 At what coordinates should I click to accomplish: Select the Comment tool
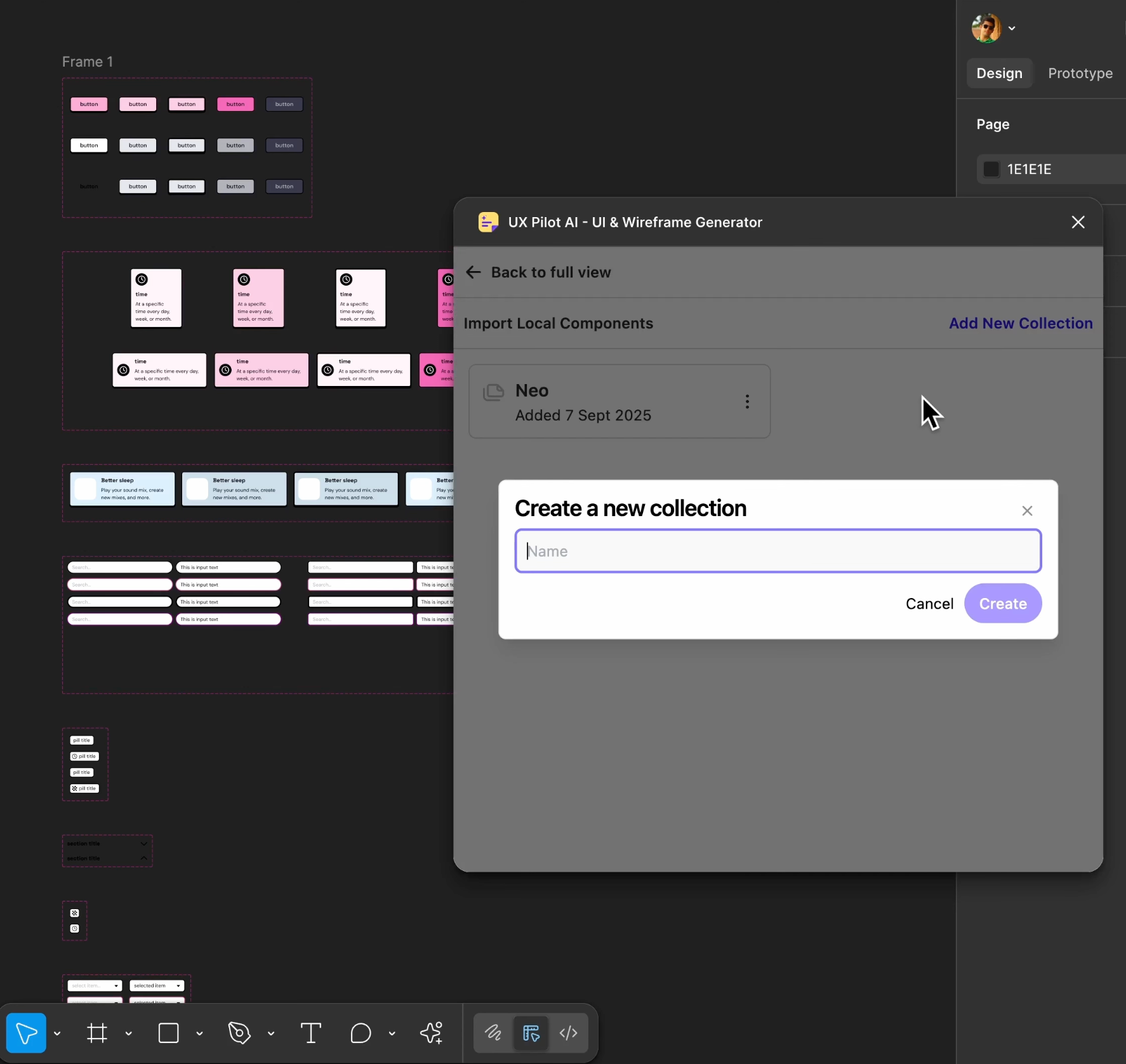point(361,1033)
